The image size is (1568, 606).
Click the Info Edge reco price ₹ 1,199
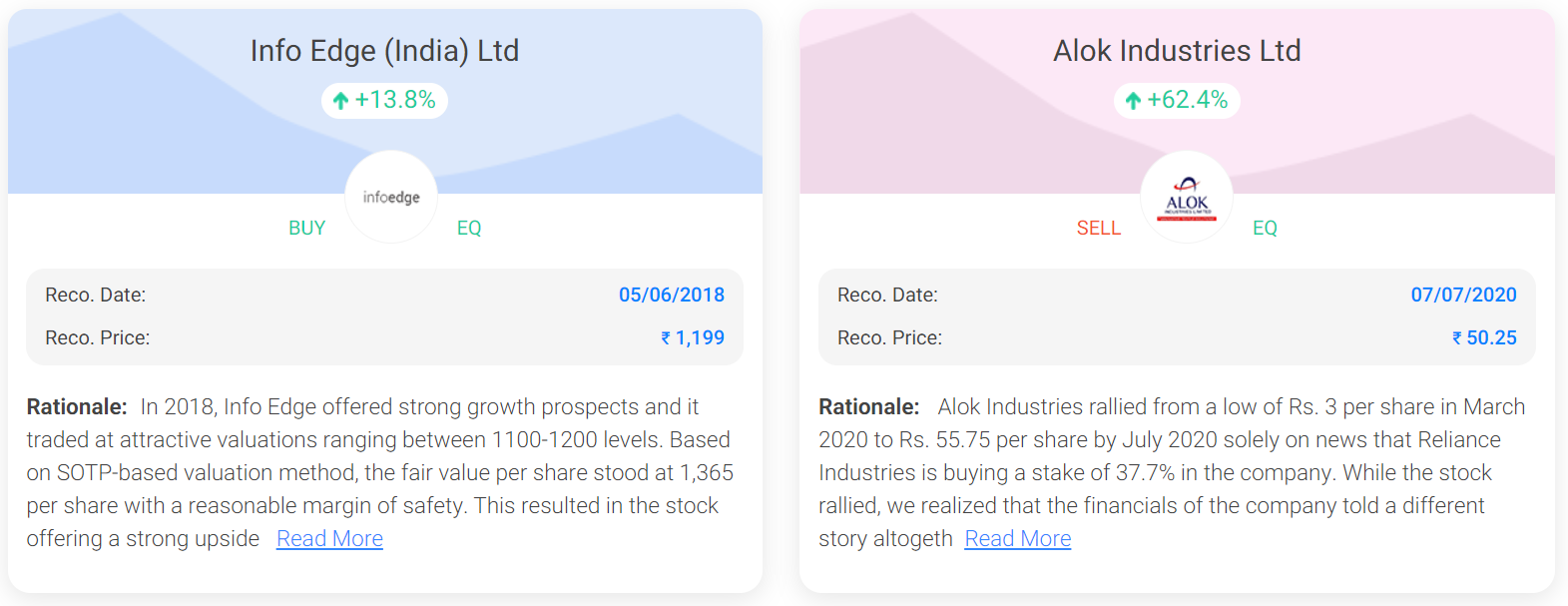click(693, 338)
